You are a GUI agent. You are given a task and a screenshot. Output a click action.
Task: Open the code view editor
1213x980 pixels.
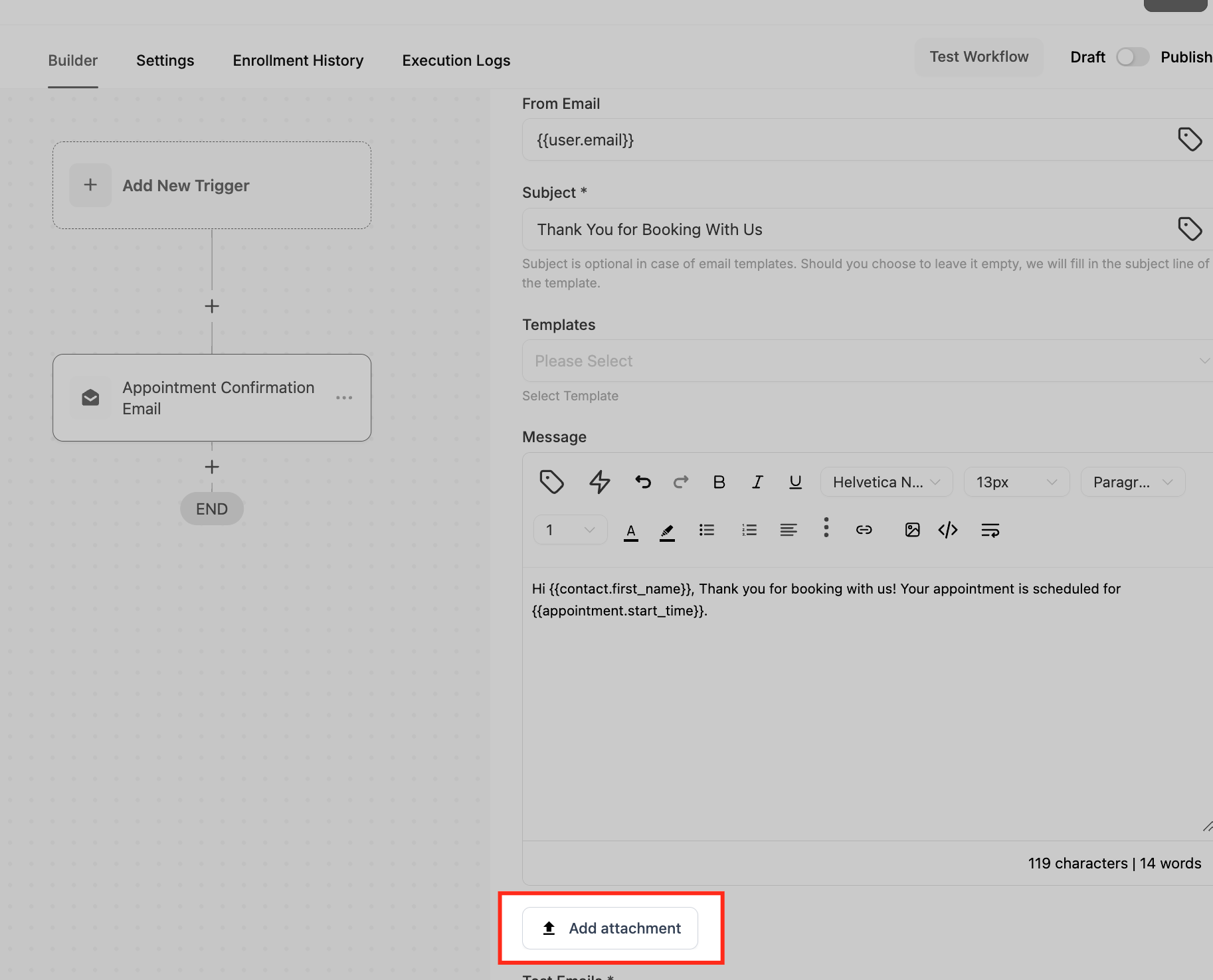click(x=947, y=529)
